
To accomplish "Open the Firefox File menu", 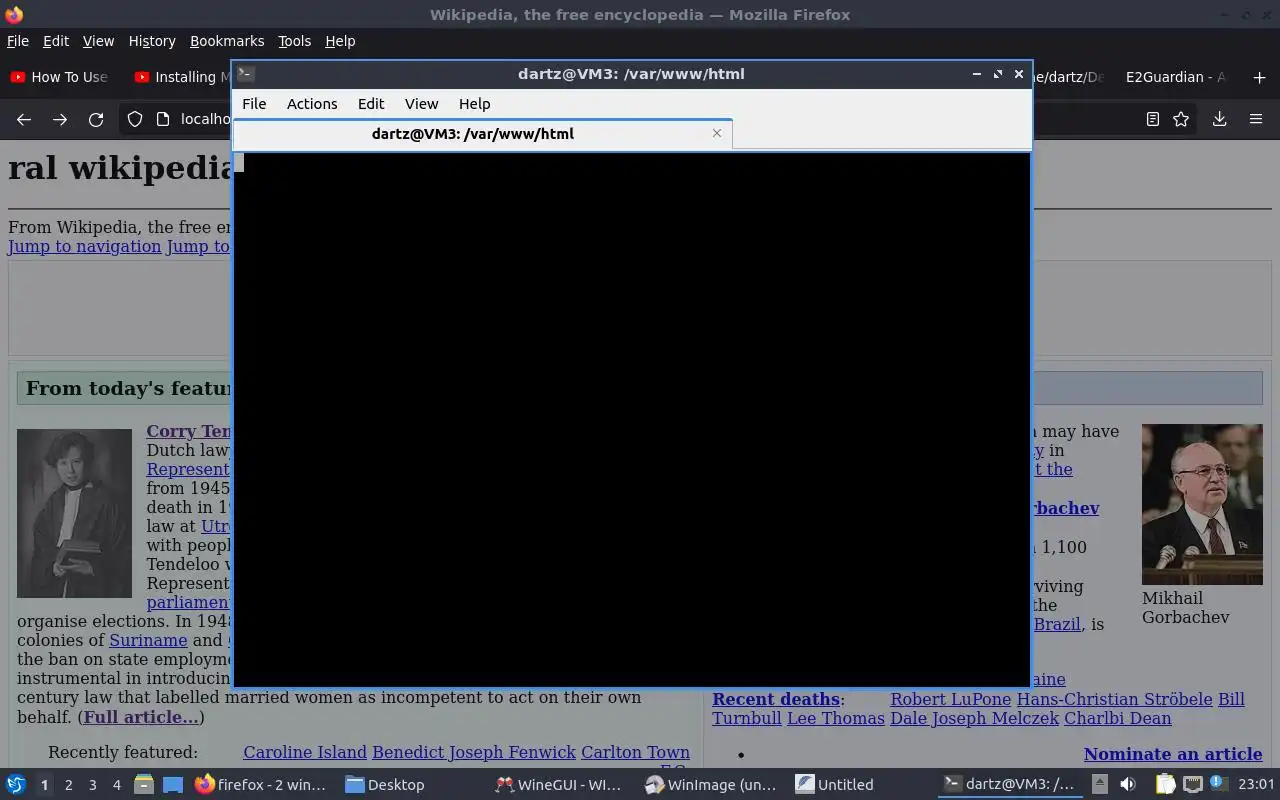I will pos(18,41).
